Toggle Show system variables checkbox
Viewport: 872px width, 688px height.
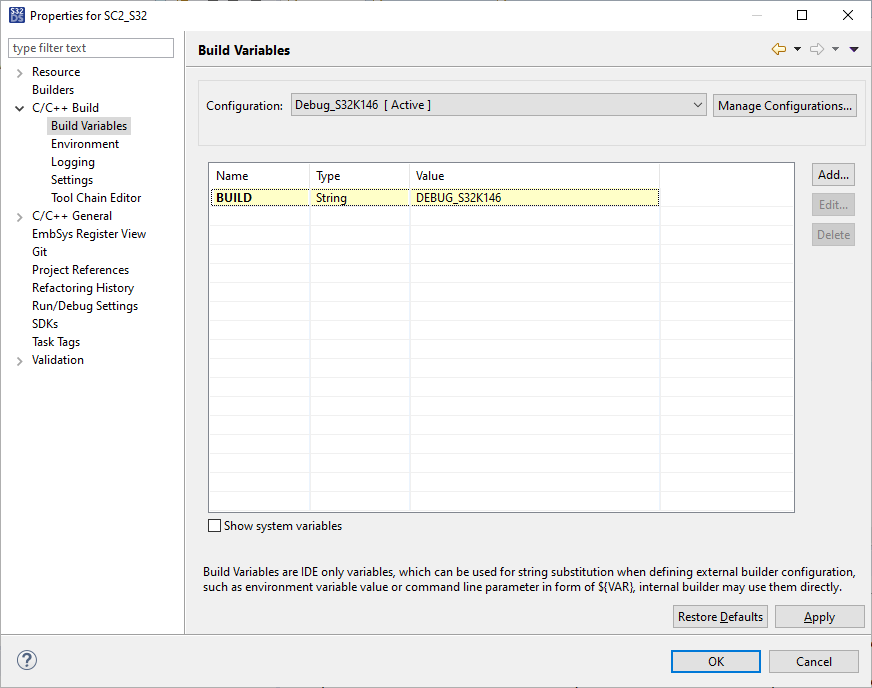click(214, 526)
